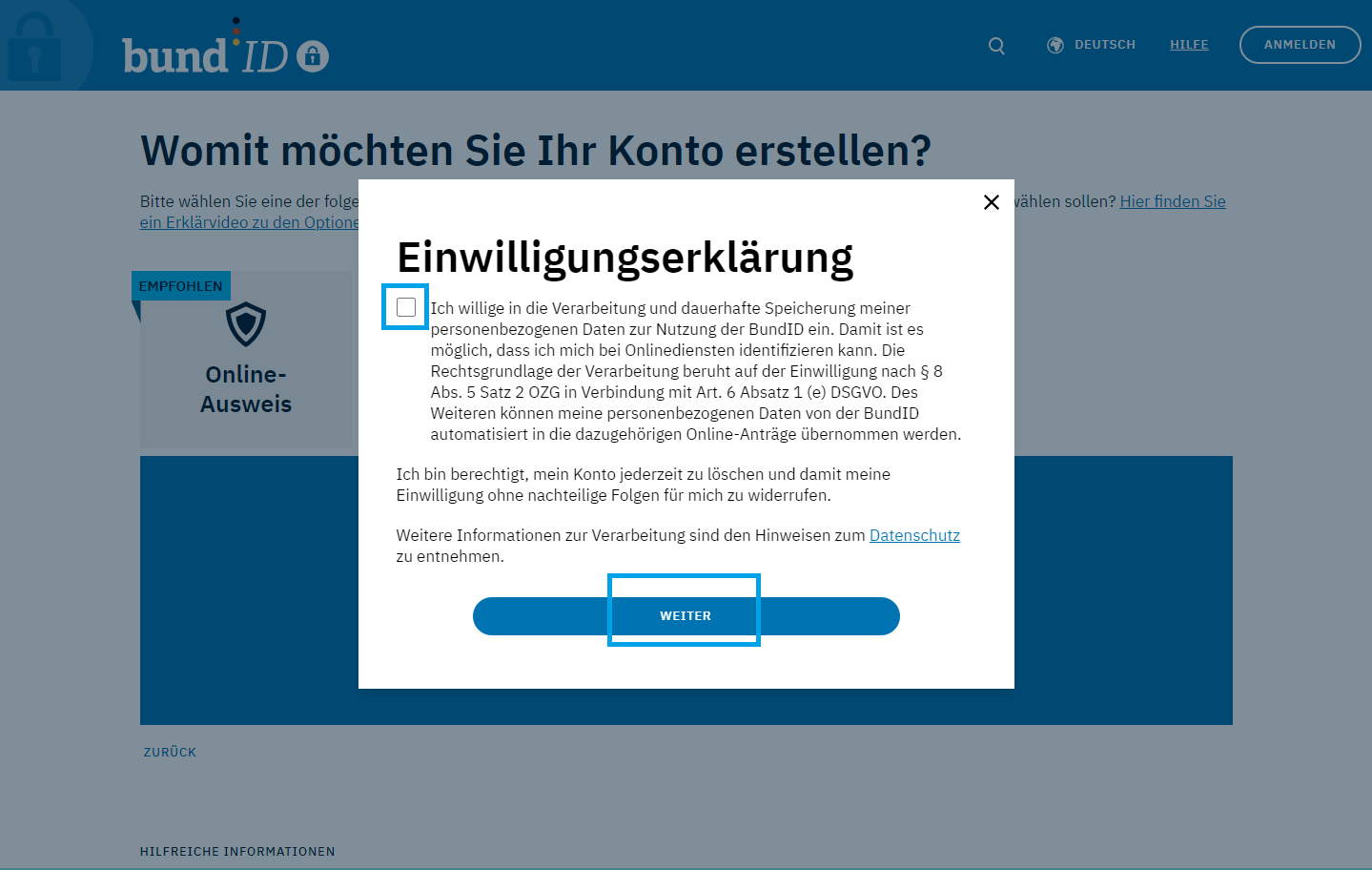Click the WEITER button
Image resolution: width=1372 pixels, height=870 pixels.
pyautogui.click(x=686, y=616)
